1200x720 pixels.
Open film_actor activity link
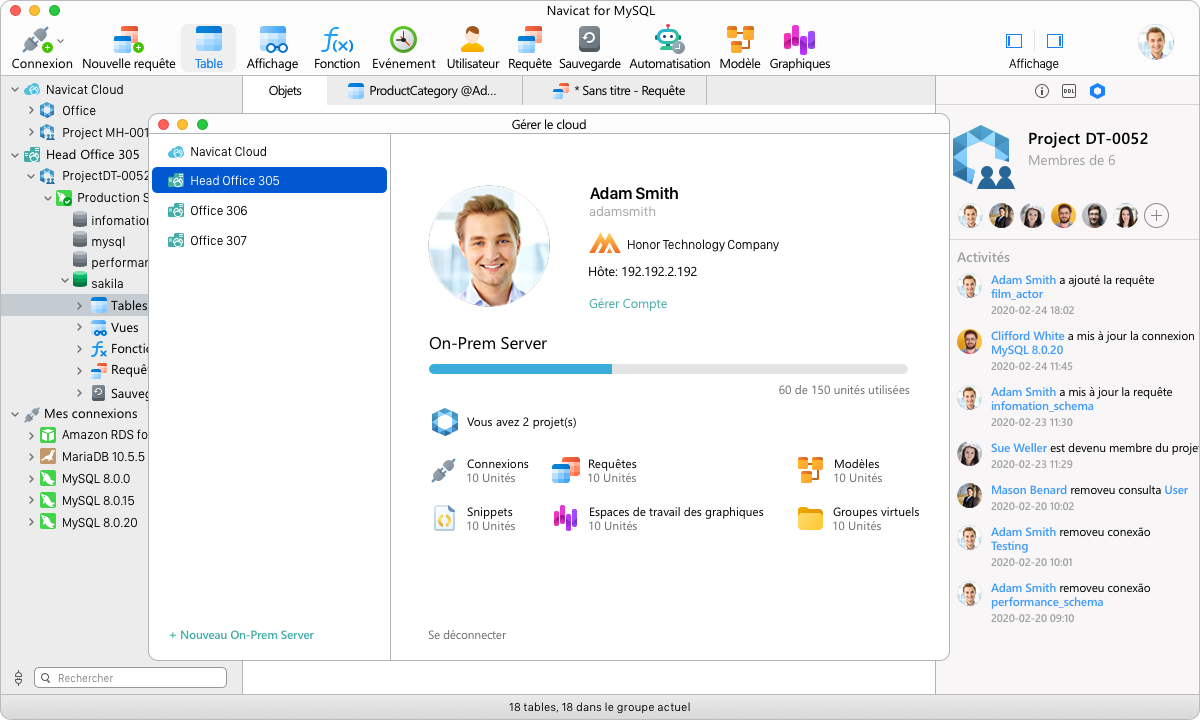coord(1017,294)
